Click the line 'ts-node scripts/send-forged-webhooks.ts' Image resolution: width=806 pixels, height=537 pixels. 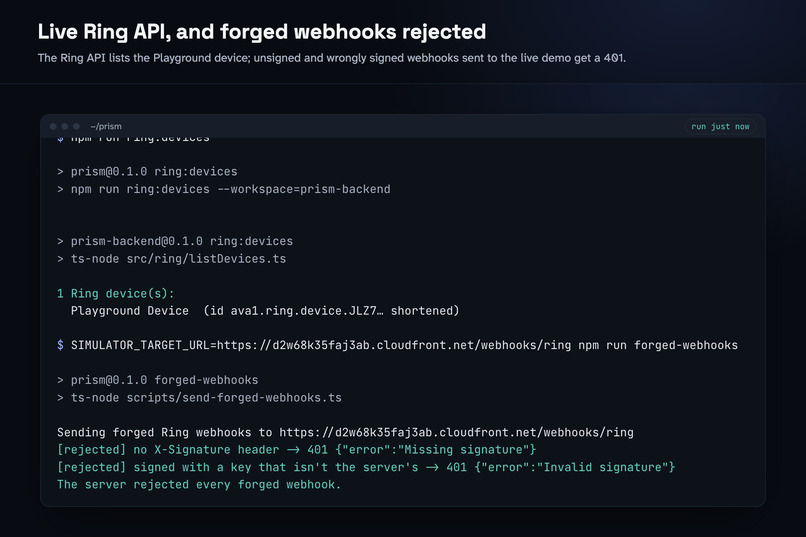pyautogui.click(x=199, y=398)
